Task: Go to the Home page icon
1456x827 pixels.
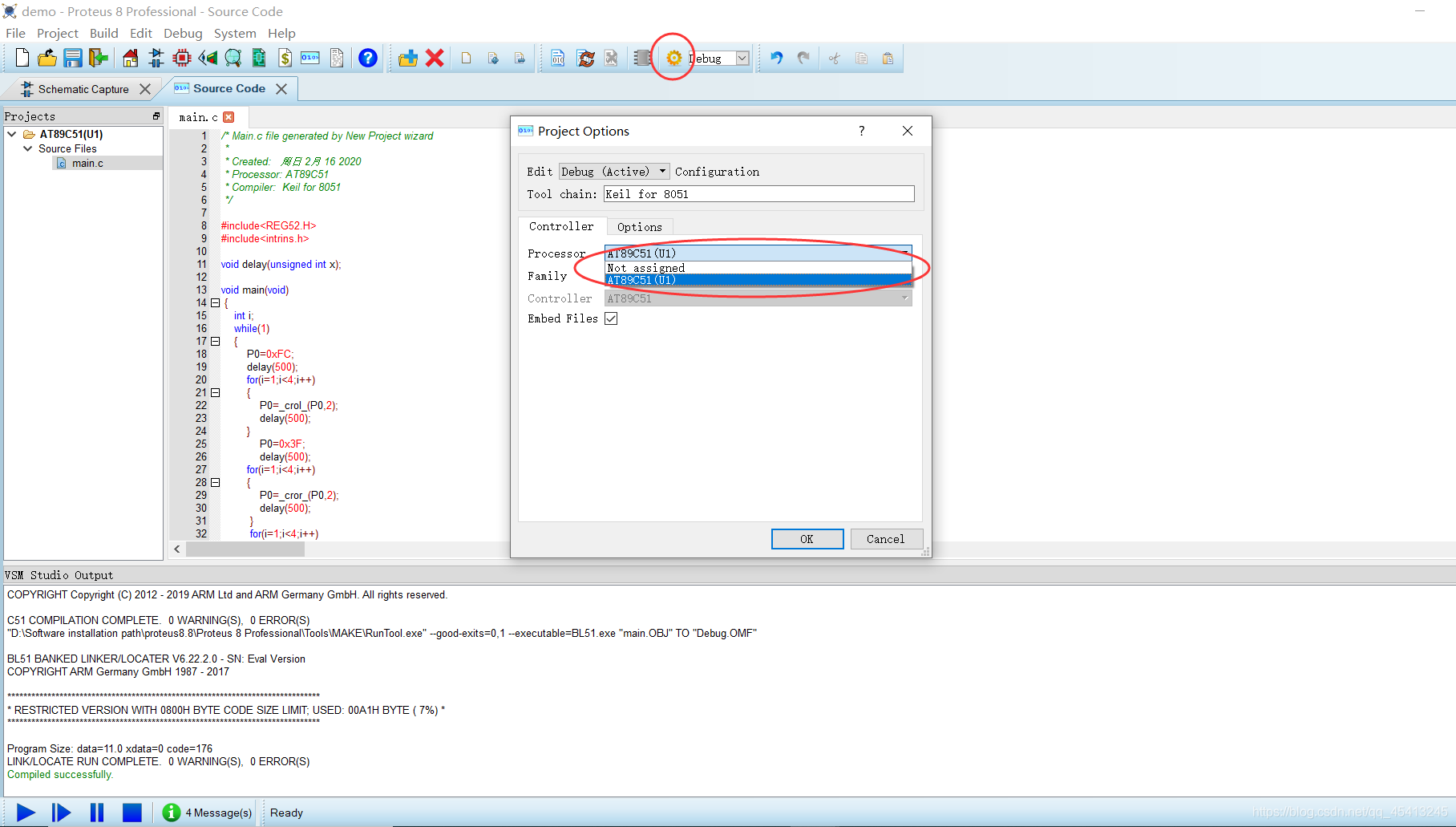Action: click(x=130, y=58)
